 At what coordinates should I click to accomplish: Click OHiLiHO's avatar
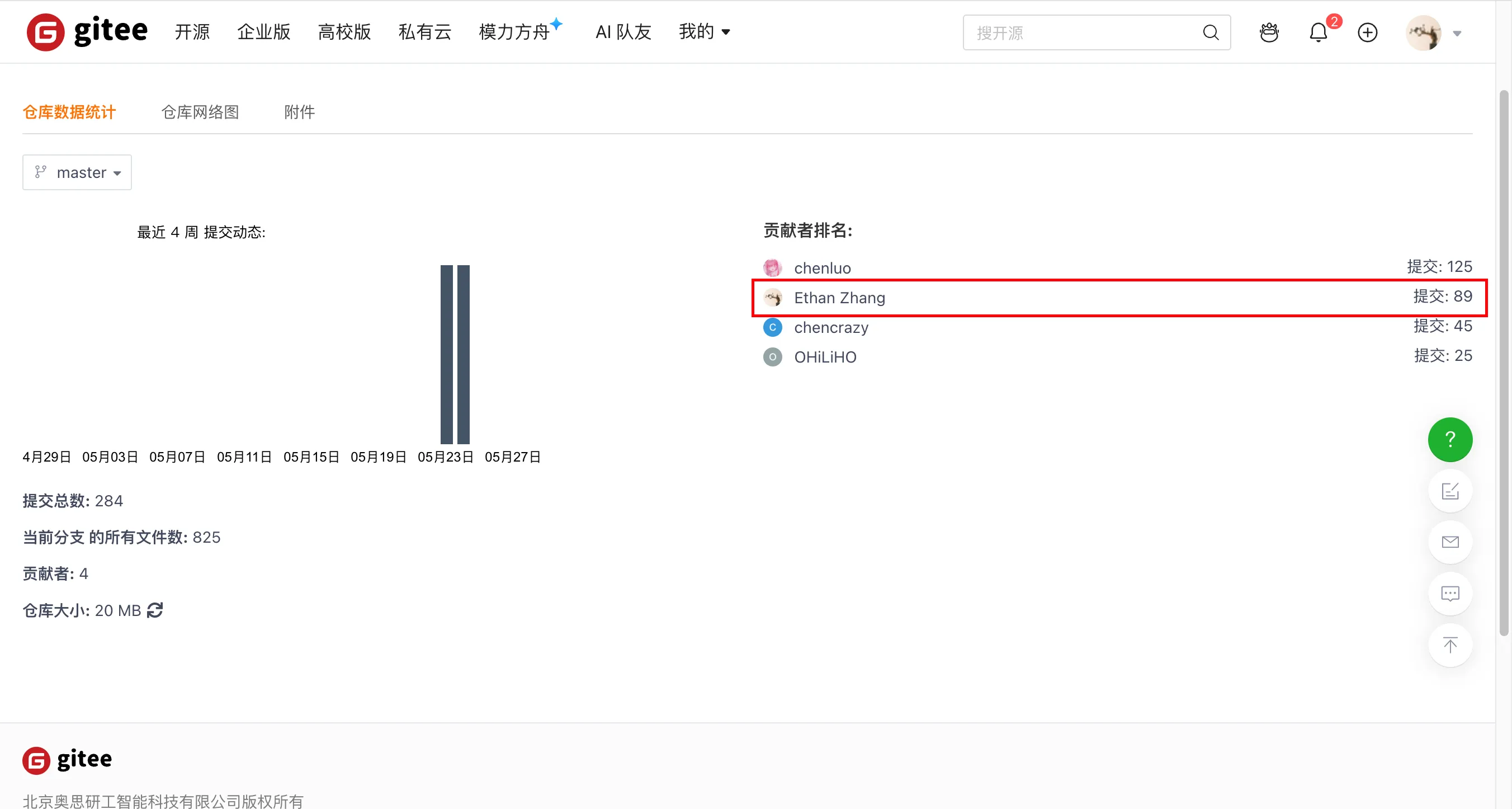[x=772, y=357]
